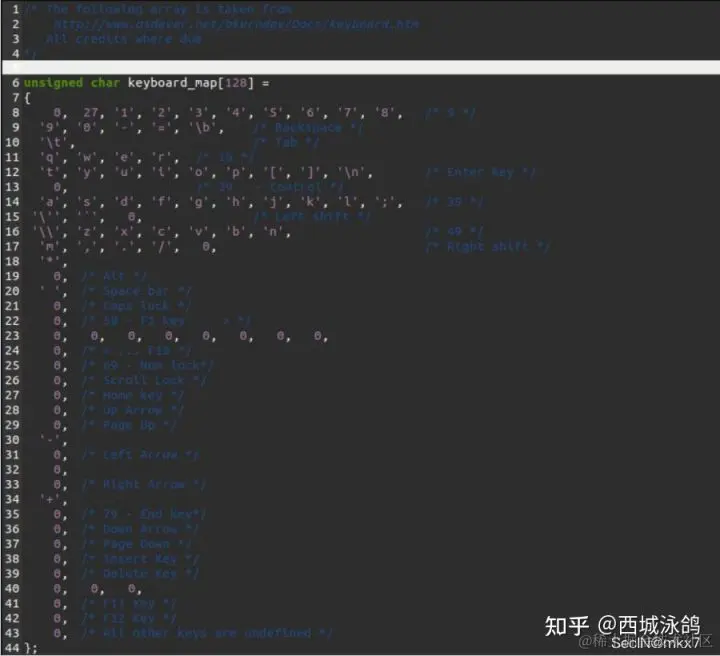Viewport: 720px width, 656px height.
Task: Click the 'unsigned' keyword on line 6
Action: tap(53, 83)
